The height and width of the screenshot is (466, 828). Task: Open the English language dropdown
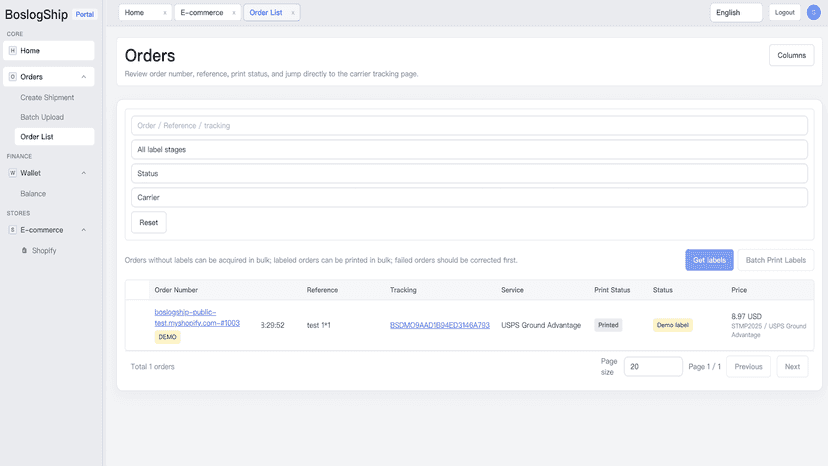736,12
